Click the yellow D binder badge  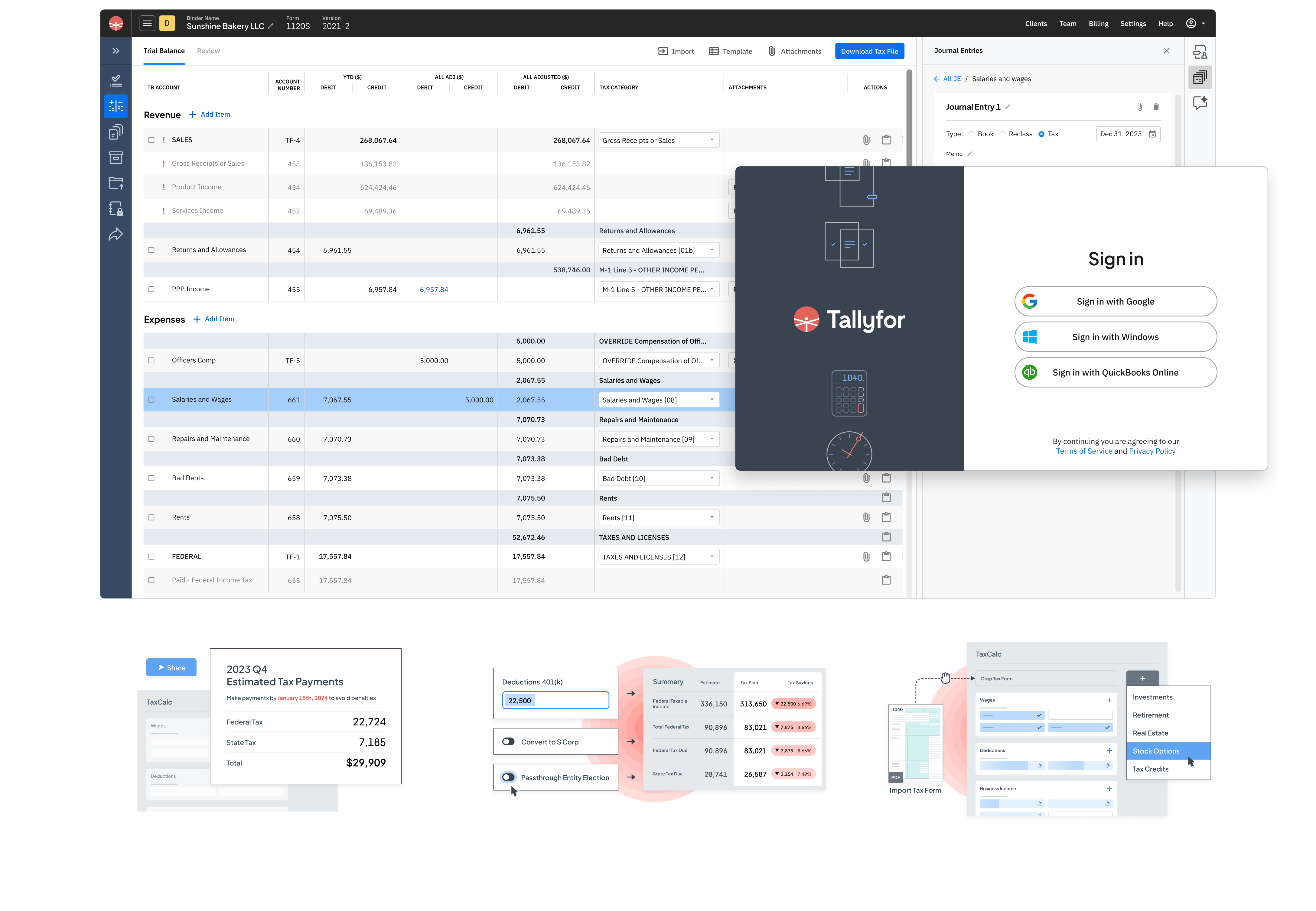pos(167,23)
